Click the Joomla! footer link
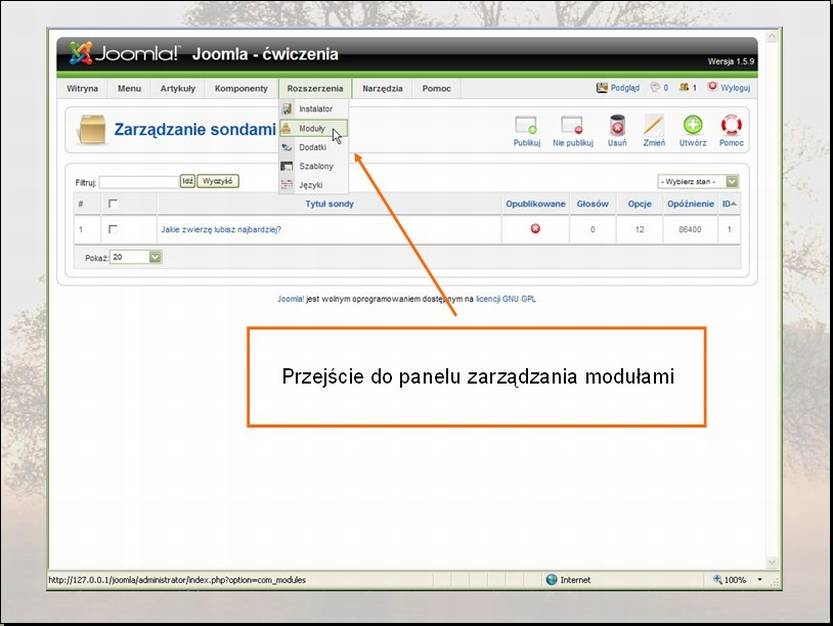Viewport: 833px width, 626px height. (291, 299)
